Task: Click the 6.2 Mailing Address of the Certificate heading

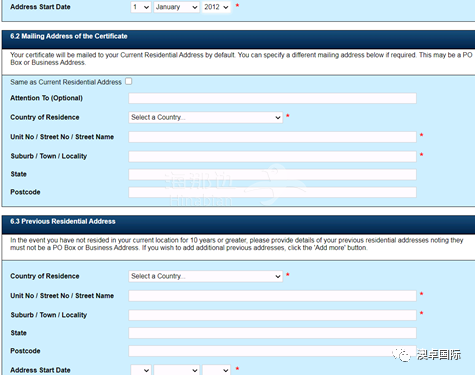Action: tap(69, 36)
